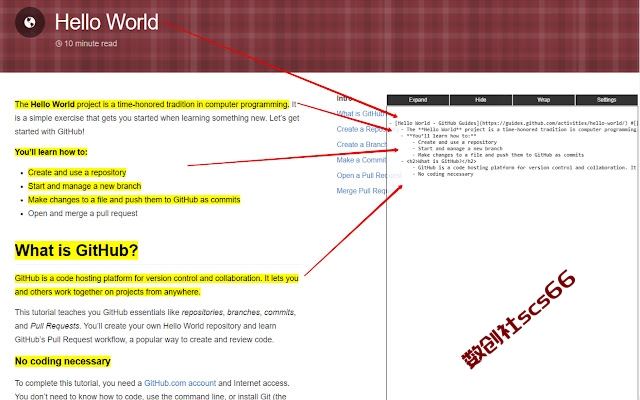
Task: Click 'Open and merge a pull request' bullet
Action: [83, 213]
